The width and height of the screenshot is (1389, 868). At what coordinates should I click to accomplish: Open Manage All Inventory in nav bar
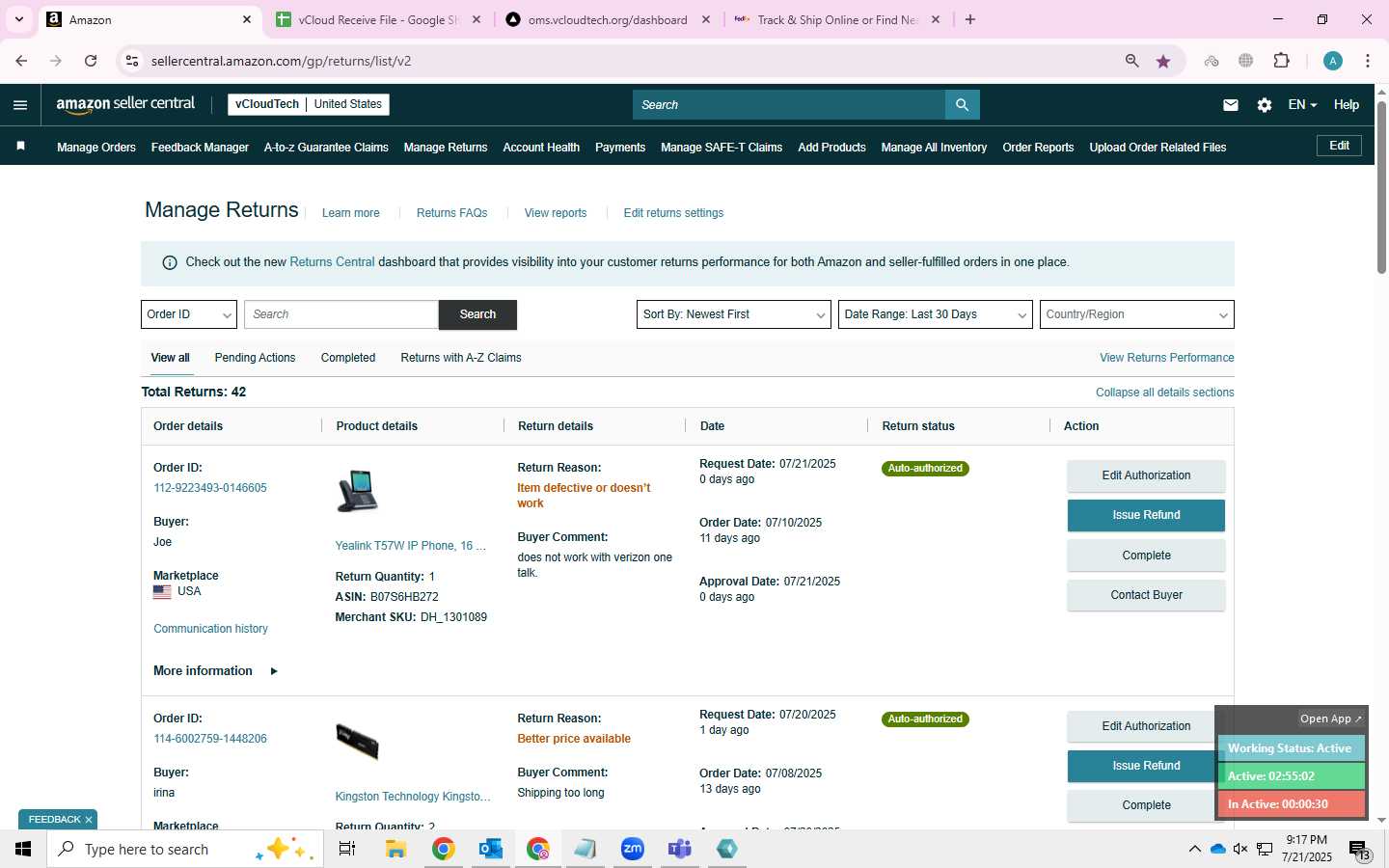(934, 148)
